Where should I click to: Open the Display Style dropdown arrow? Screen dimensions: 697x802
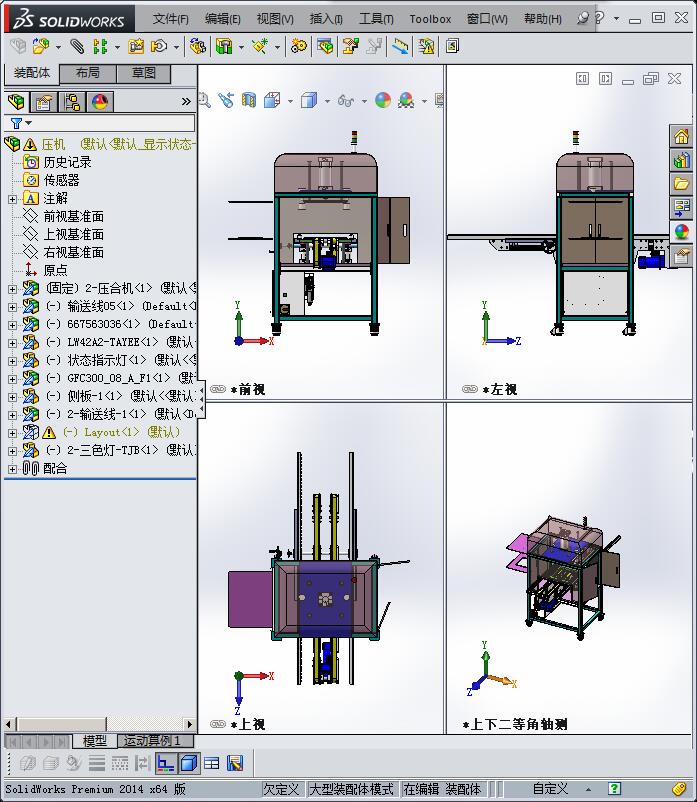click(x=327, y=101)
